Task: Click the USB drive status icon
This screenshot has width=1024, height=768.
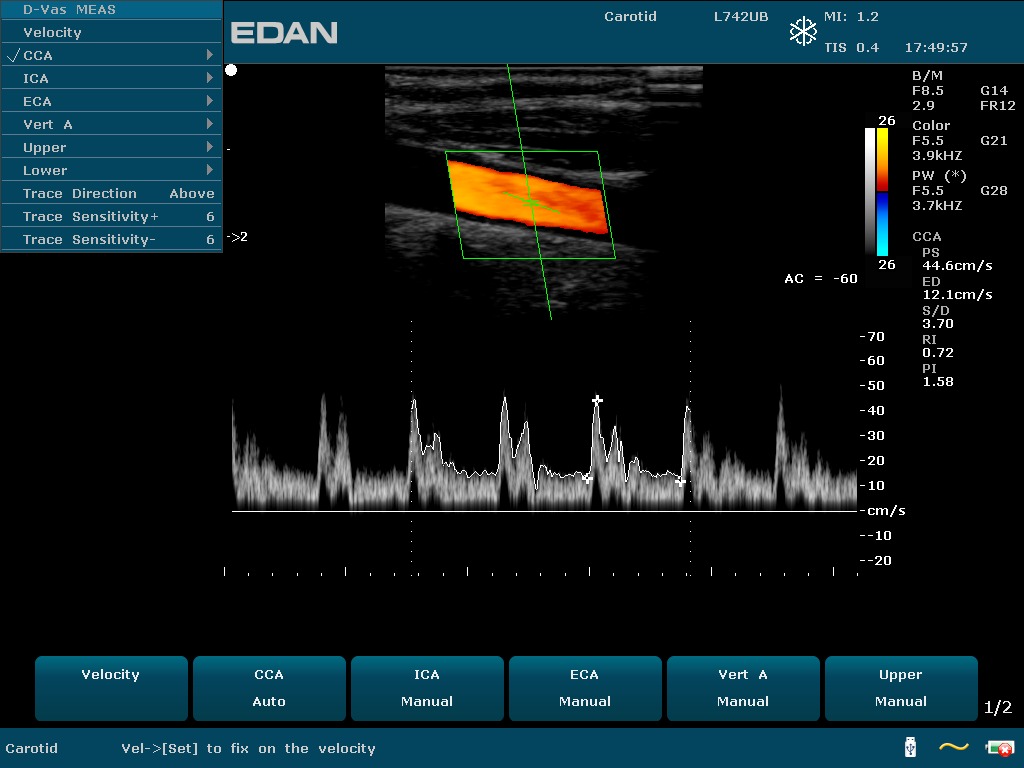Action: pos(910,747)
